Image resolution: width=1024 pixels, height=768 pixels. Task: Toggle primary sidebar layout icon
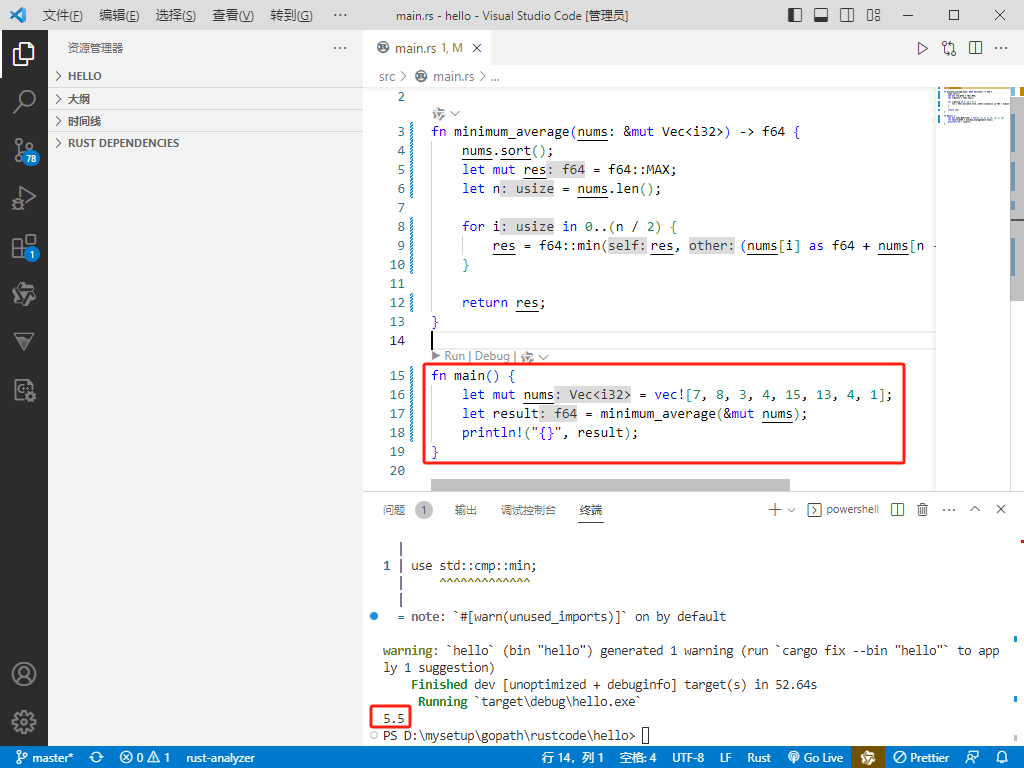pyautogui.click(x=795, y=15)
